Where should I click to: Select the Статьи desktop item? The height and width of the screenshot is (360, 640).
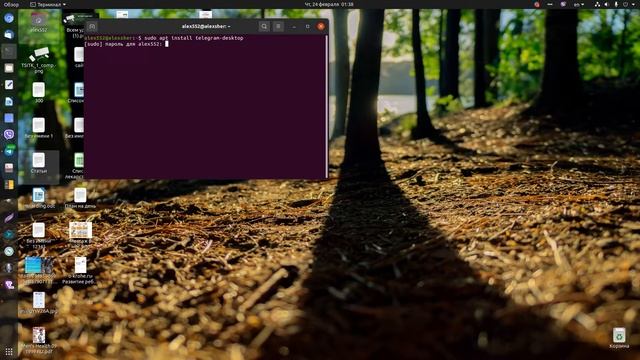(39, 163)
